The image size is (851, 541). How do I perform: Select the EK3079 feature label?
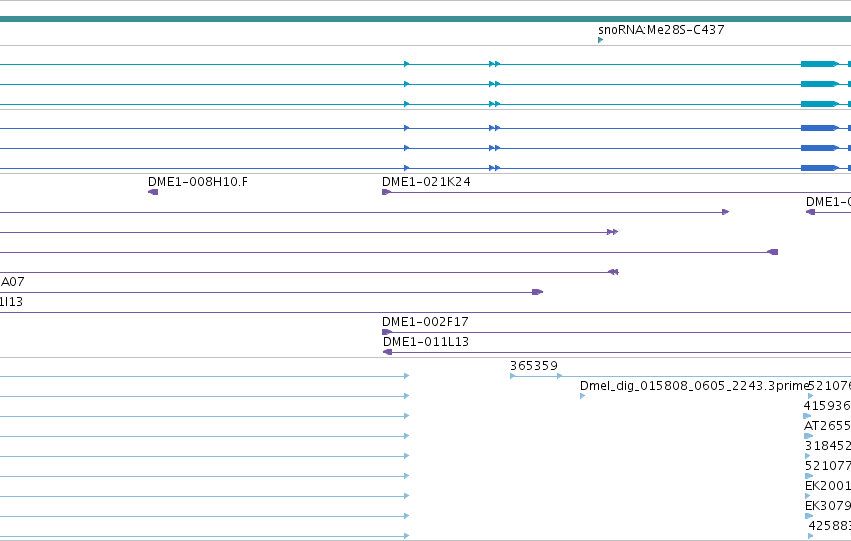828,506
